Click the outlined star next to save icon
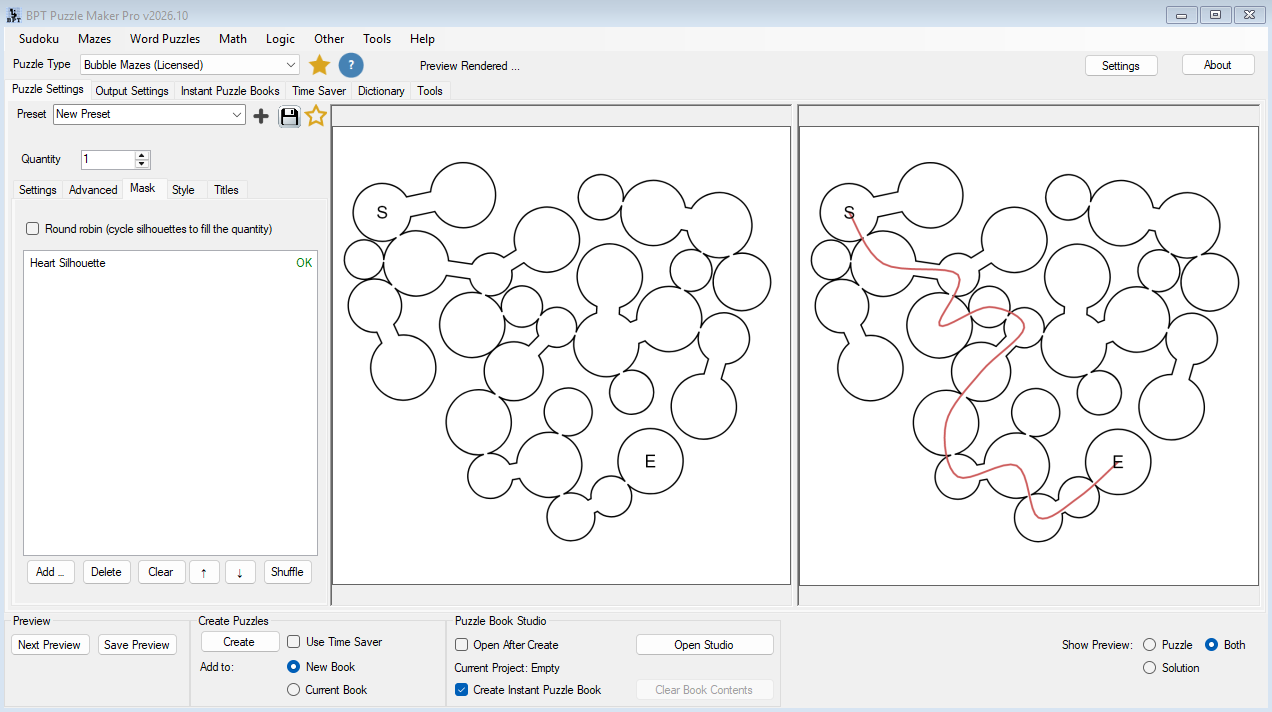Viewport: 1272px width, 712px height. point(316,116)
